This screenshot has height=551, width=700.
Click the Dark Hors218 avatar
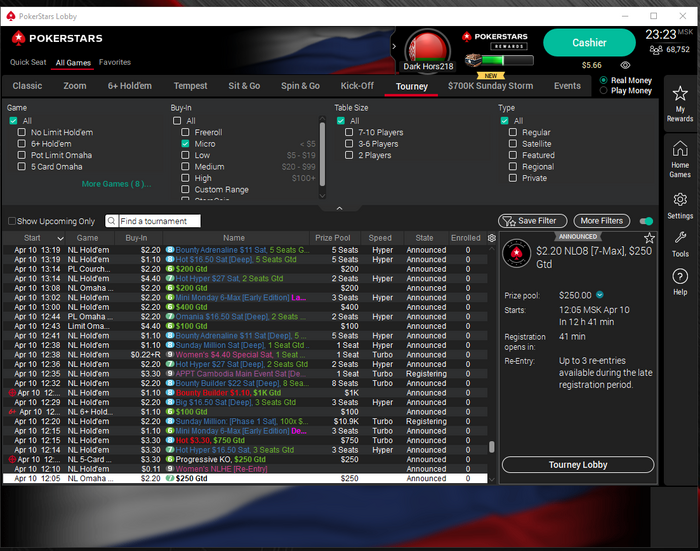coord(428,50)
